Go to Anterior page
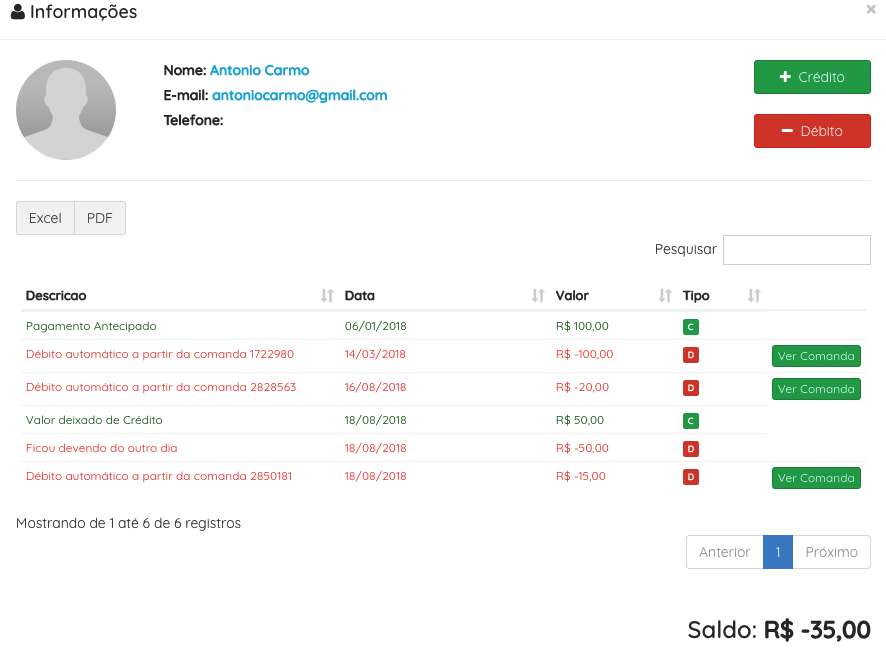 coord(724,552)
